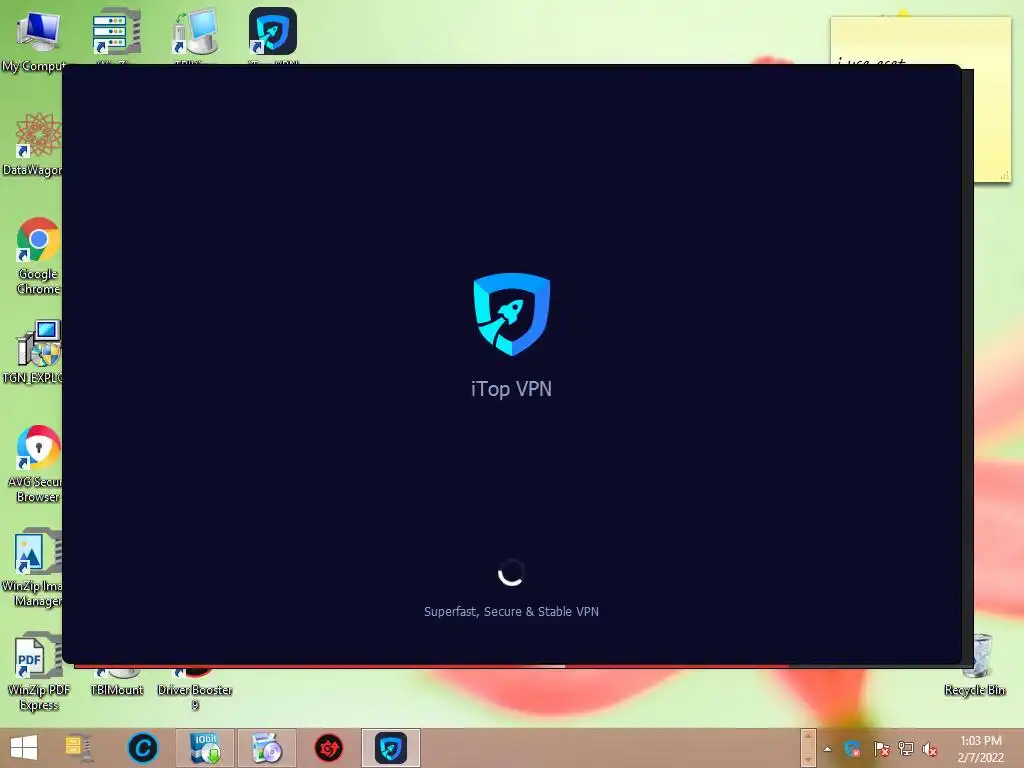Open the red Driver Booster taskbar icon

point(328,748)
